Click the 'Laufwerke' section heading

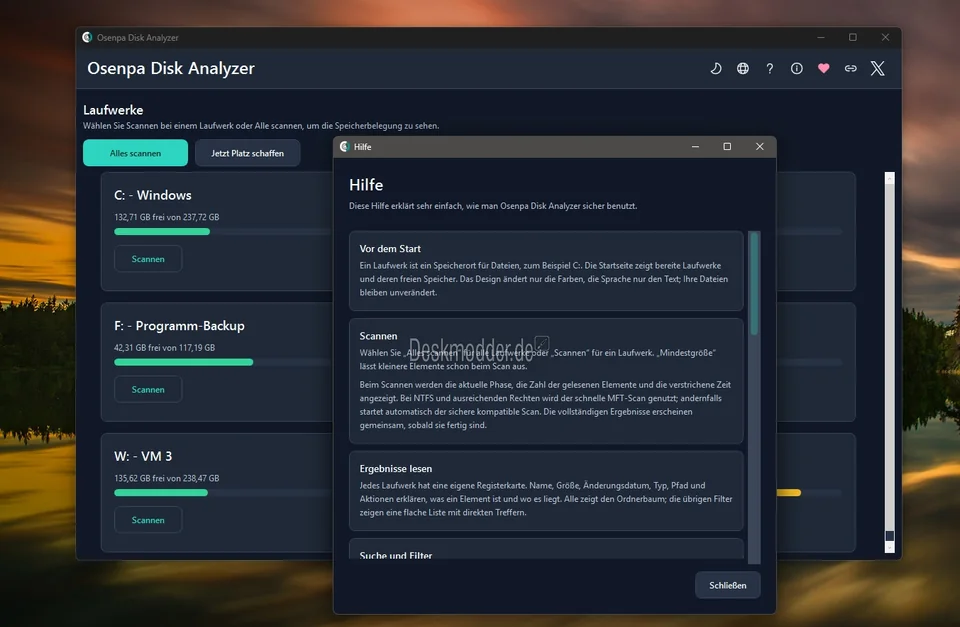113,110
